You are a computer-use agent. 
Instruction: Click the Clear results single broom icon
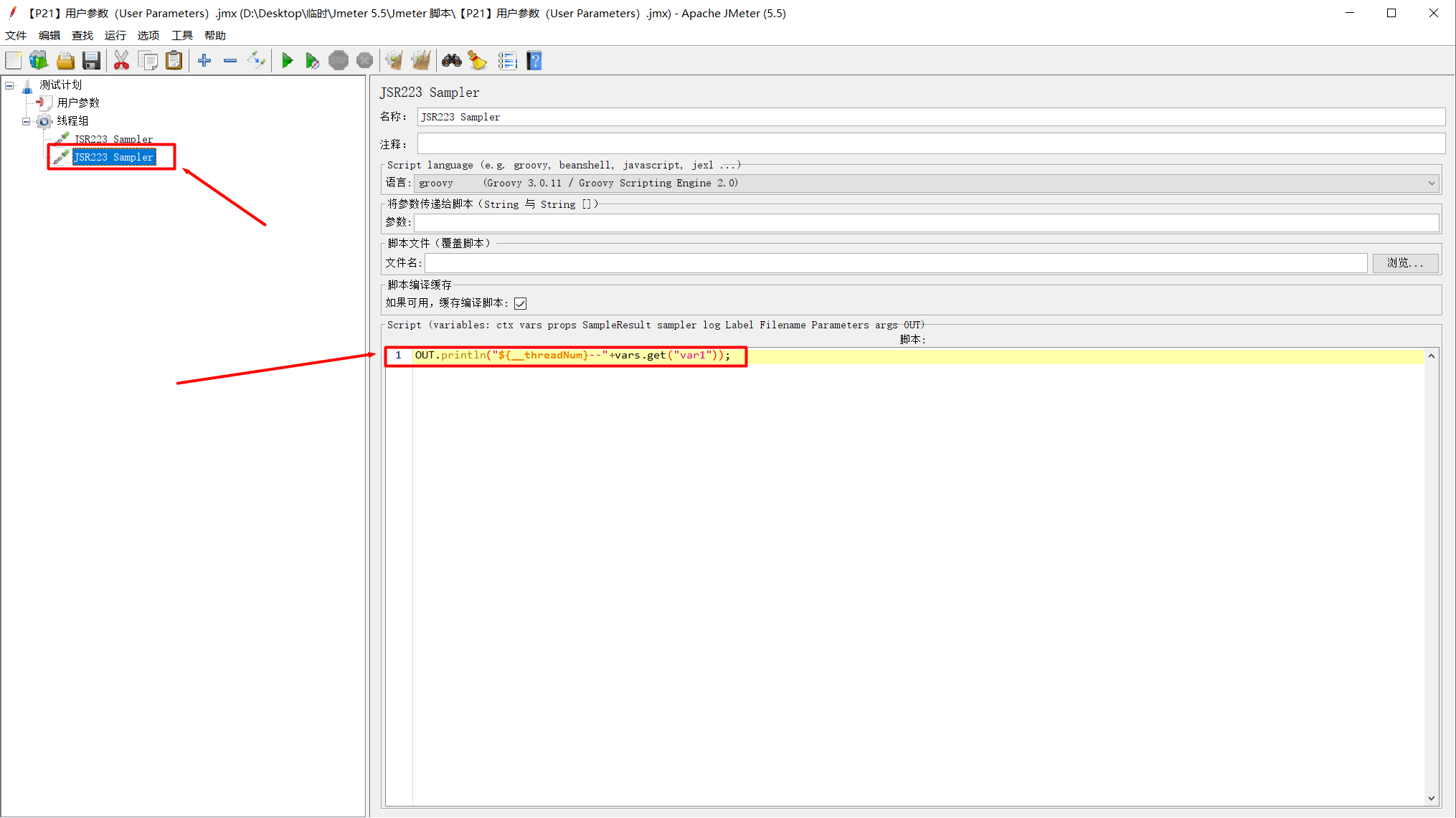click(x=394, y=61)
